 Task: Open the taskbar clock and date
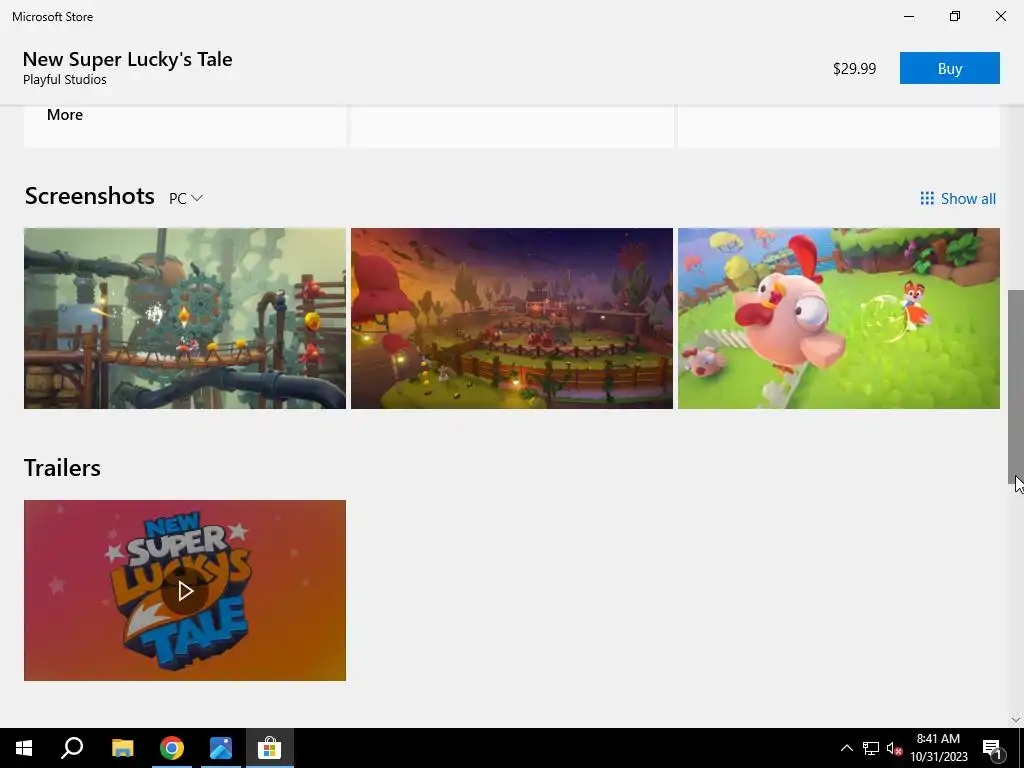click(939, 748)
